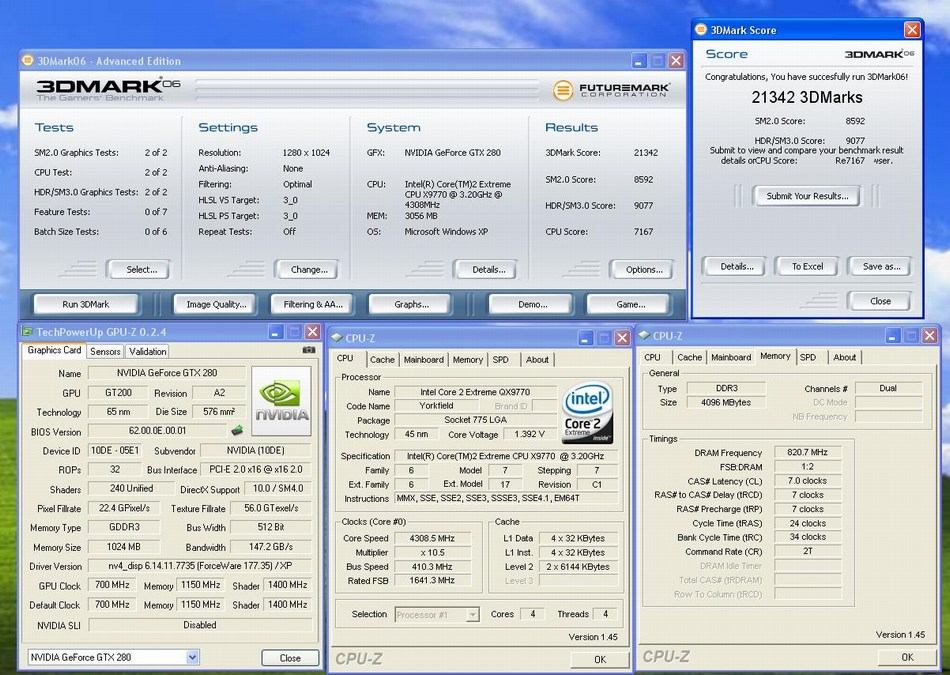
Task: Click the '21342 3DMarks' score text
Action: click(x=807, y=98)
